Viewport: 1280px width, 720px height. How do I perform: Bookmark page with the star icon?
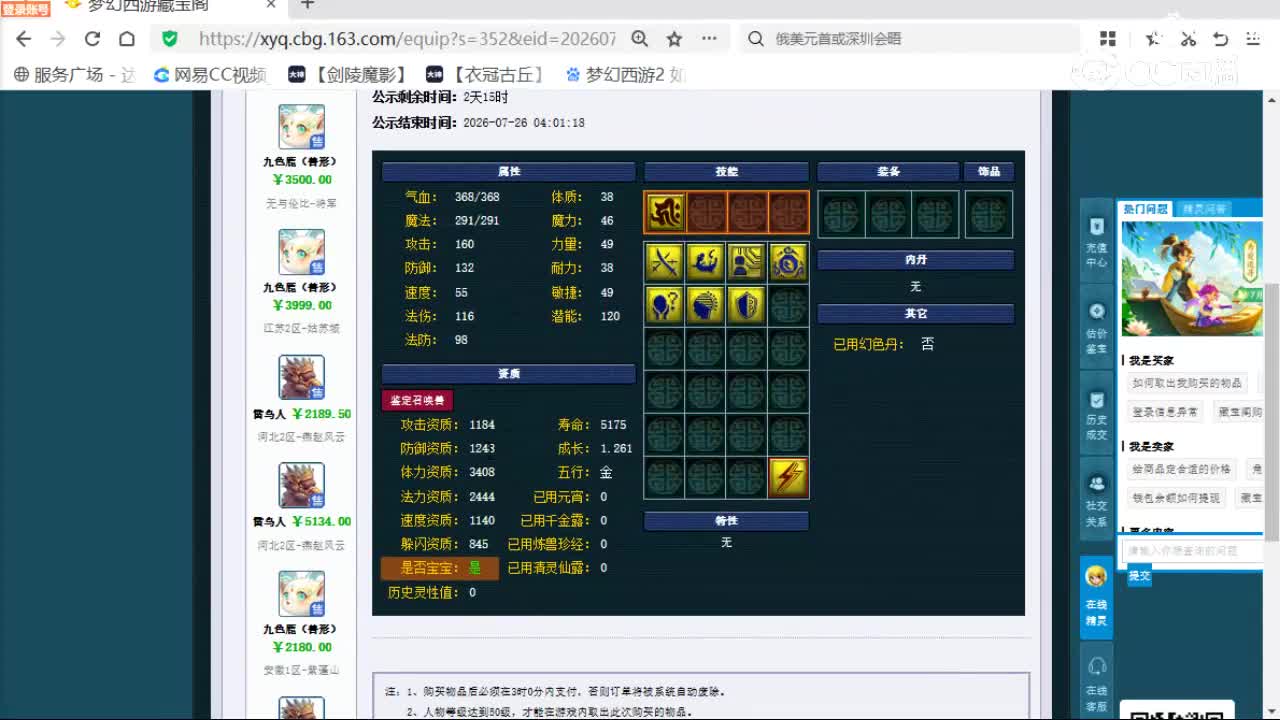point(674,39)
